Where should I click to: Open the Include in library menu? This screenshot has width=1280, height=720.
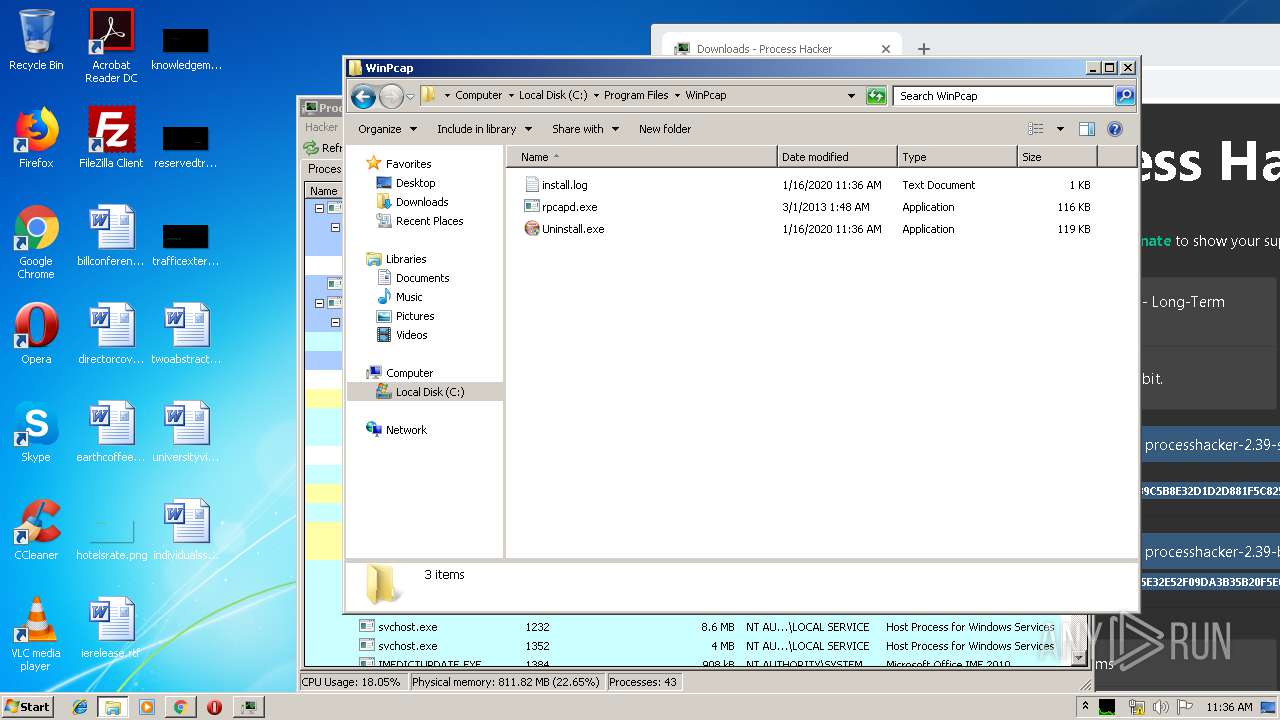484,129
